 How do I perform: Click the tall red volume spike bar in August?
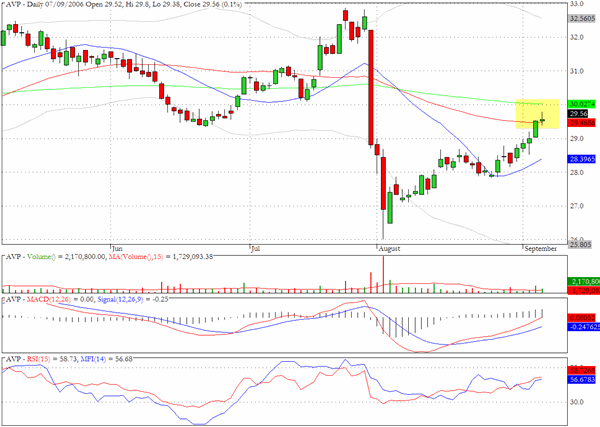[383, 274]
